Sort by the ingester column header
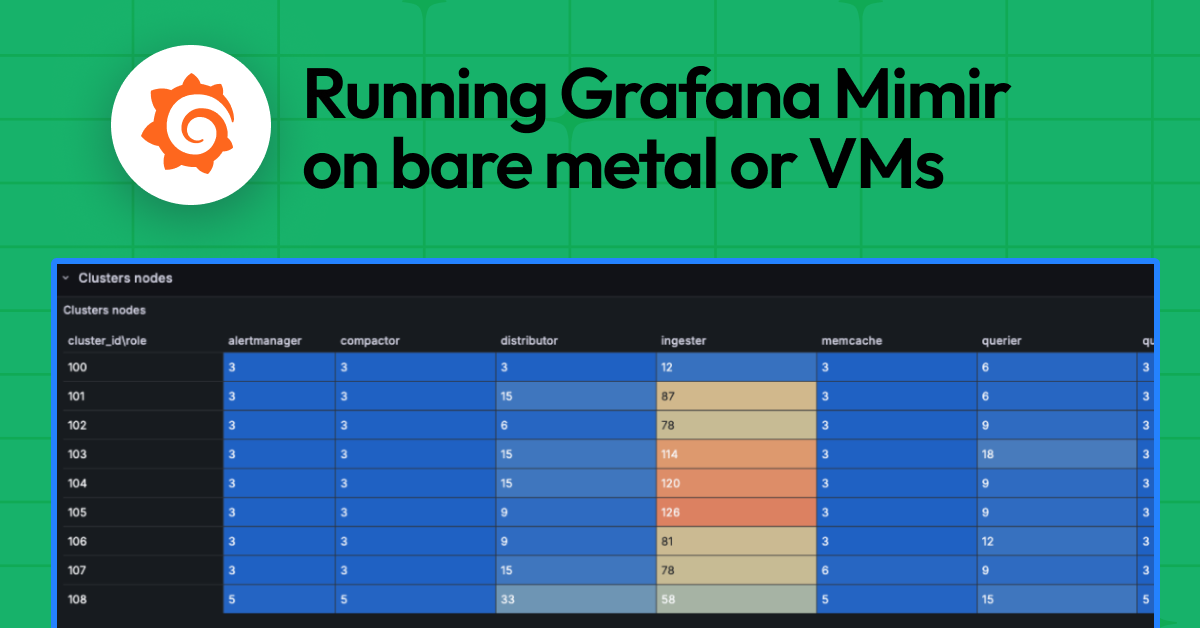Screen dimensions: 1200x628 pyautogui.click(x=683, y=341)
